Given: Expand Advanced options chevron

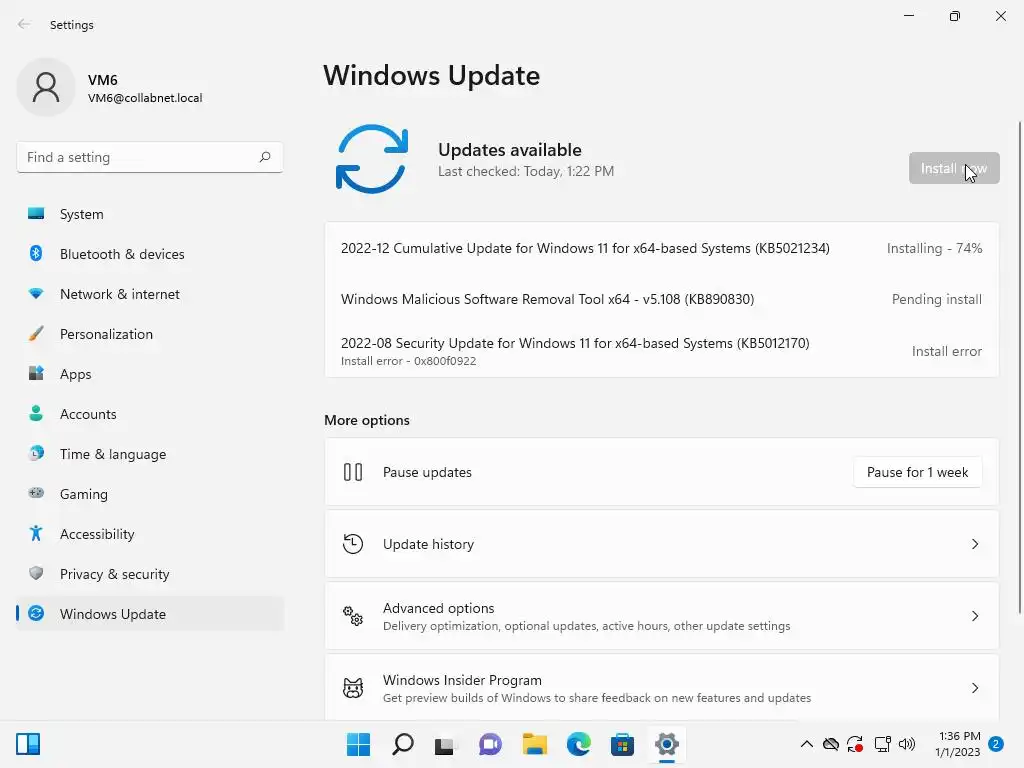Looking at the screenshot, I should (x=975, y=616).
